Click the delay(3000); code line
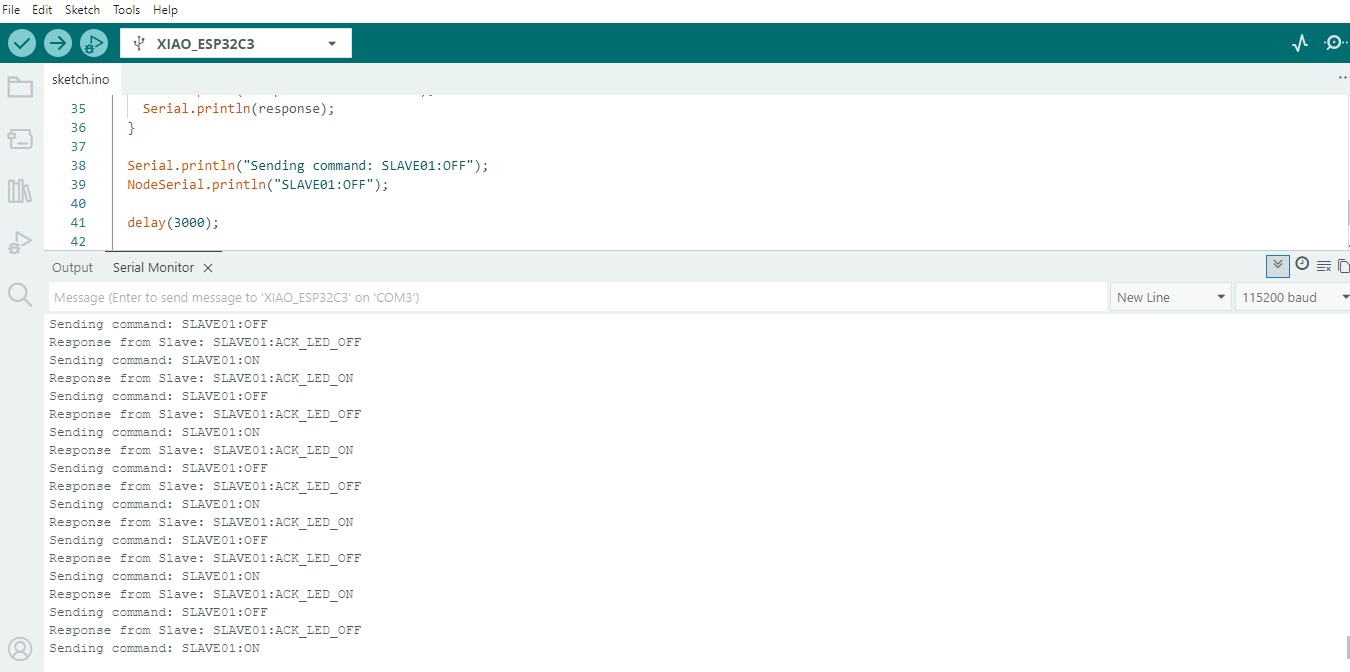The width and height of the screenshot is (1350, 672). 173,222
